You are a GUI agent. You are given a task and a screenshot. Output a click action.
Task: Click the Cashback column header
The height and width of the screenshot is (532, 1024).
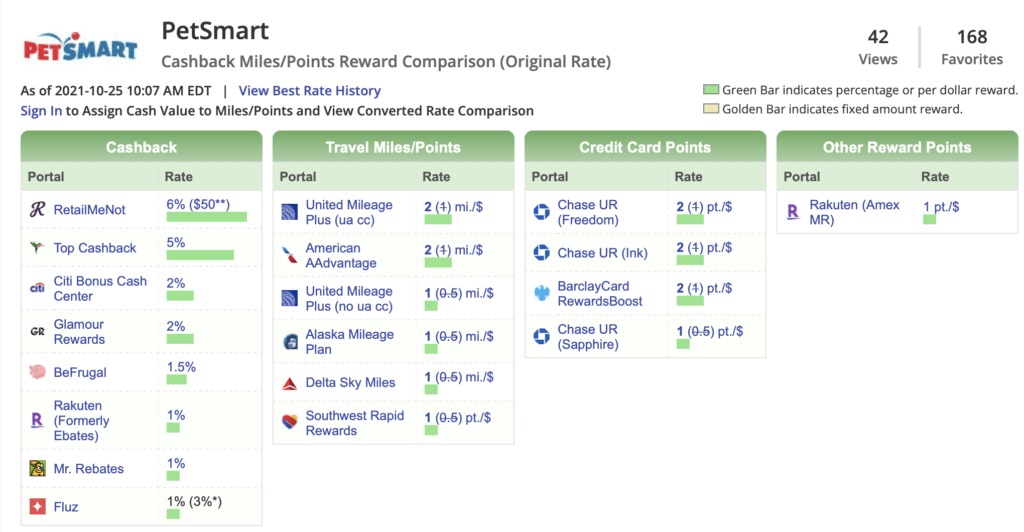(141, 147)
